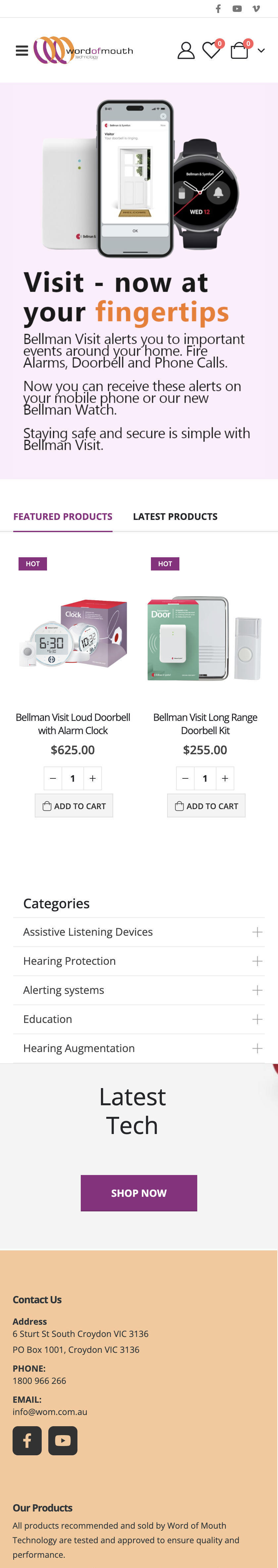The width and height of the screenshot is (278, 1568).
Task: Click the Vimeo icon in top bar
Action: pos(256,9)
